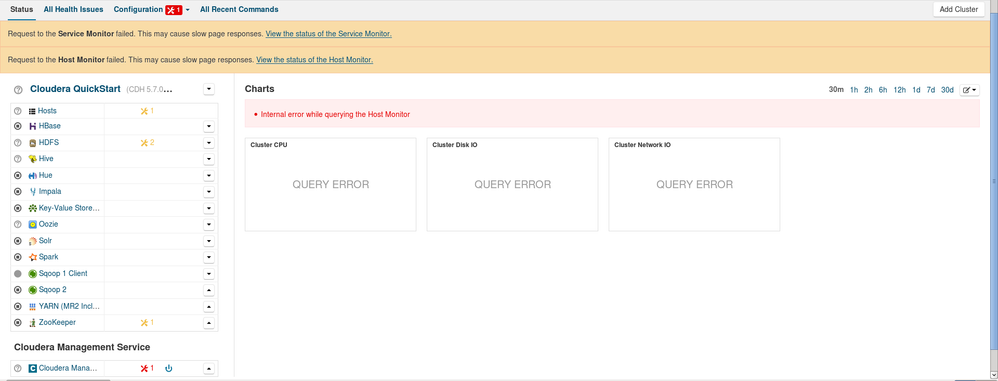Click the Hue service logo icon
The width and height of the screenshot is (998, 381).
(x=32, y=175)
